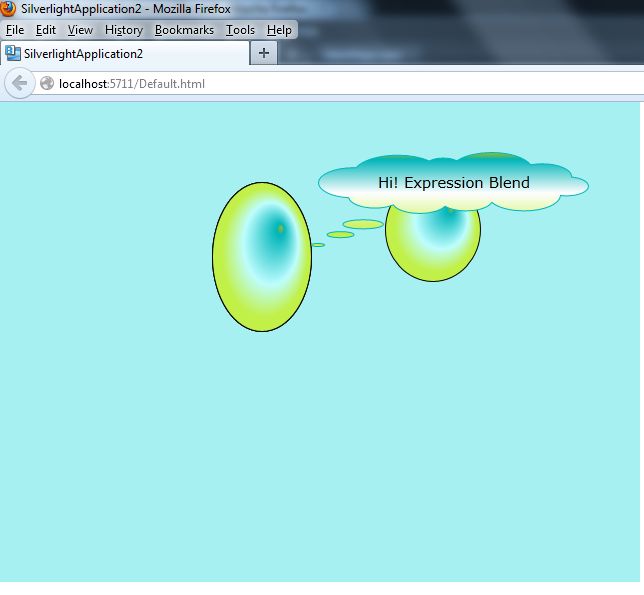Click the large green ellipse
The height and width of the screenshot is (595, 644).
[262, 257]
